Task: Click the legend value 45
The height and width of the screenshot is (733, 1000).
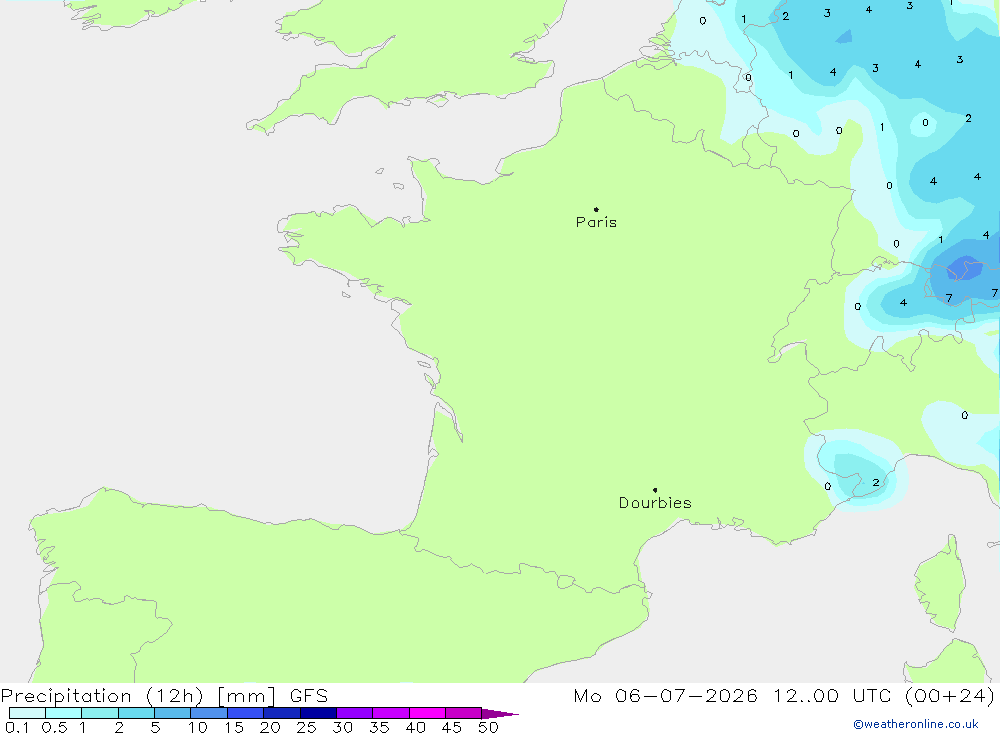Action: [452, 727]
